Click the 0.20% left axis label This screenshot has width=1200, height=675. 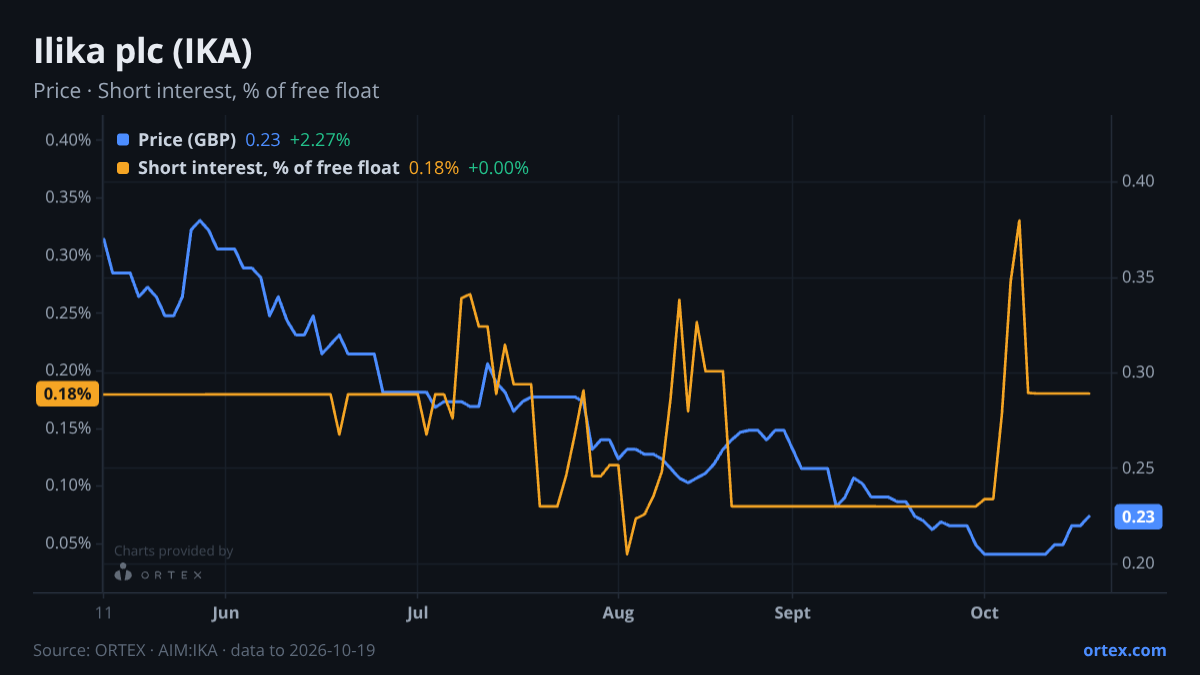(x=68, y=371)
